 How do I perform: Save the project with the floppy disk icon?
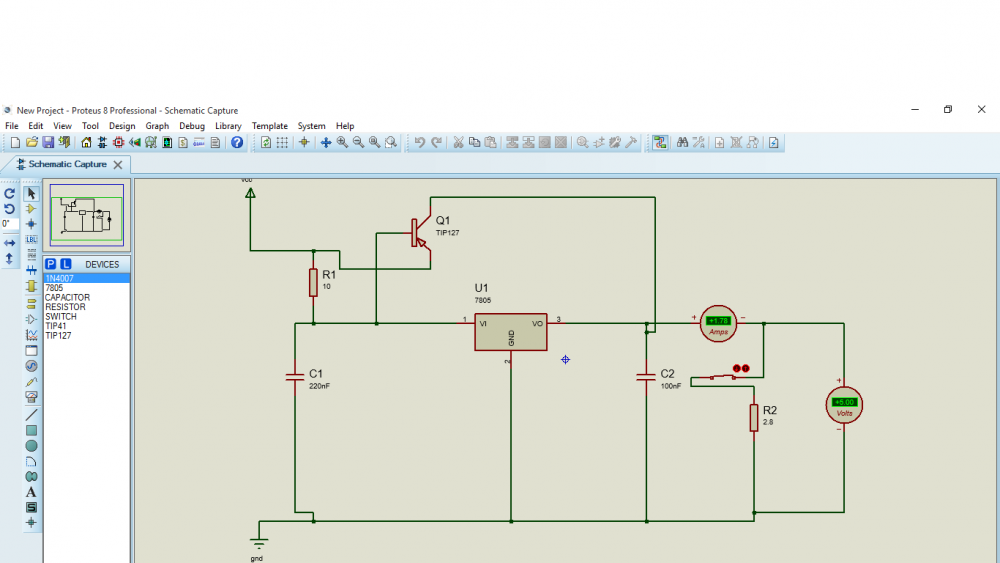click(47, 143)
